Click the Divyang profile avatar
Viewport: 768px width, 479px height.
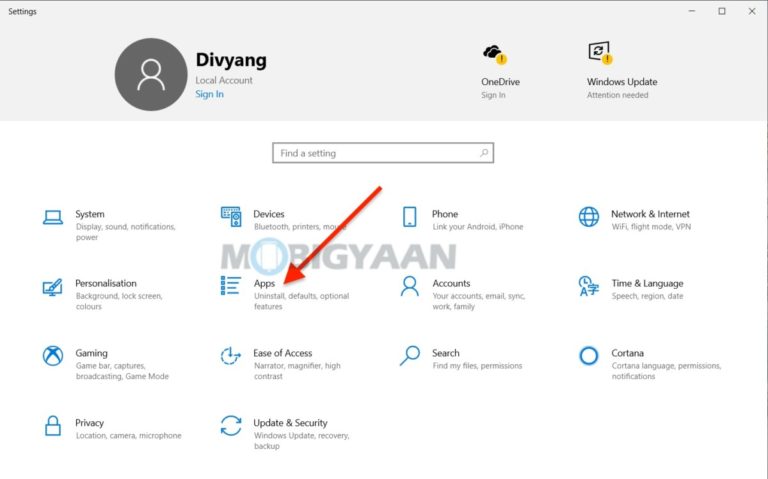151,74
